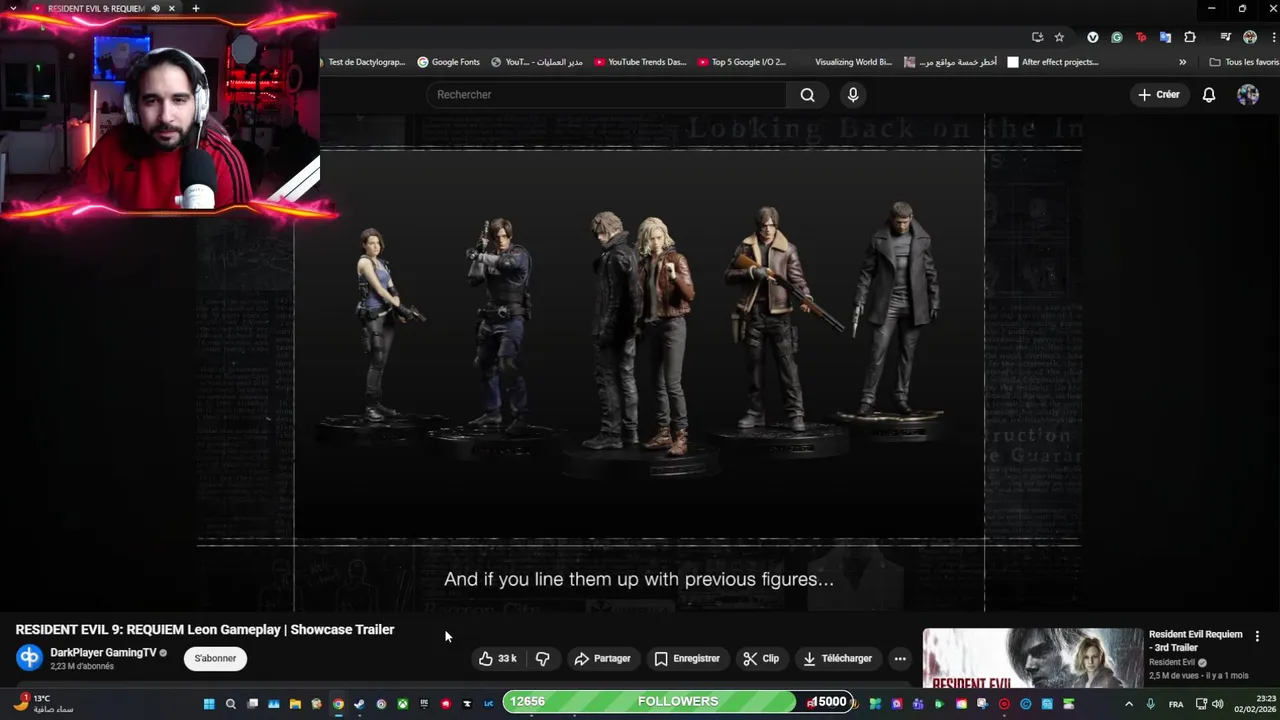Image resolution: width=1280 pixels, height=720 pixels.
Task: Click the video player showing figures
Action: tap(639, 362)
